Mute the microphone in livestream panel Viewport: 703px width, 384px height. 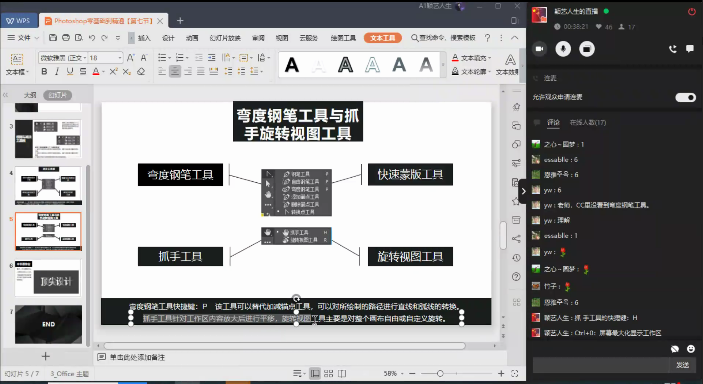click(x=563, y=48)
